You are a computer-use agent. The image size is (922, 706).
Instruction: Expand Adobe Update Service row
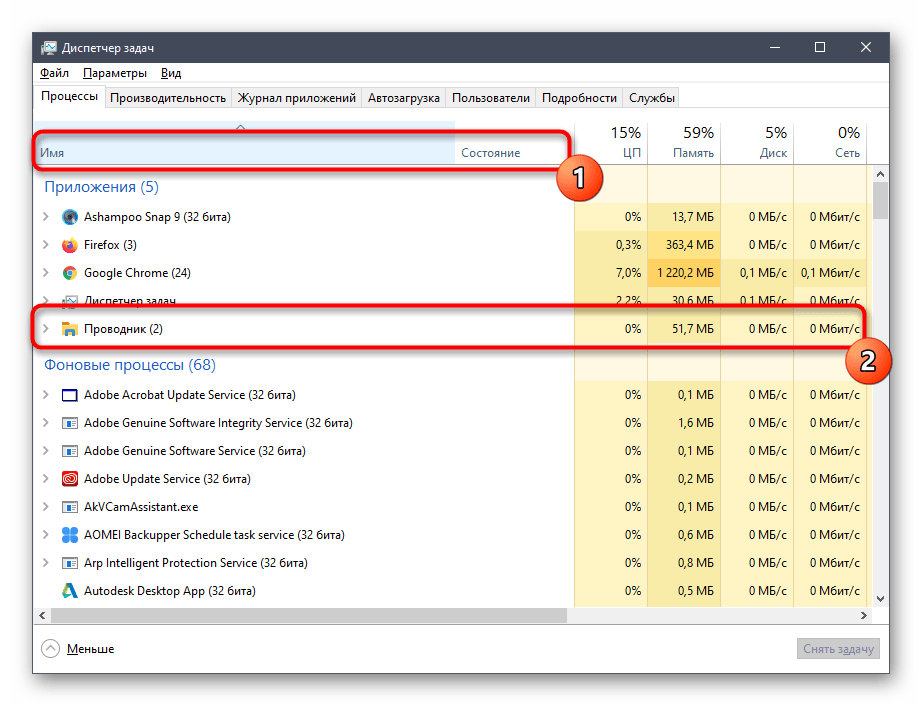point(46,479)
